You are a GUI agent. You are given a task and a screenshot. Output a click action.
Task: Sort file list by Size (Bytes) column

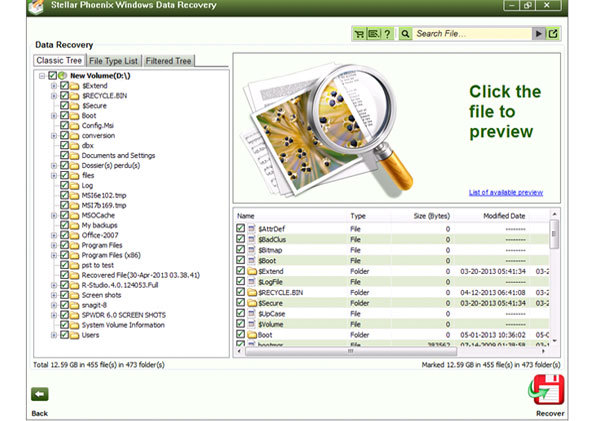pos(432,216)
